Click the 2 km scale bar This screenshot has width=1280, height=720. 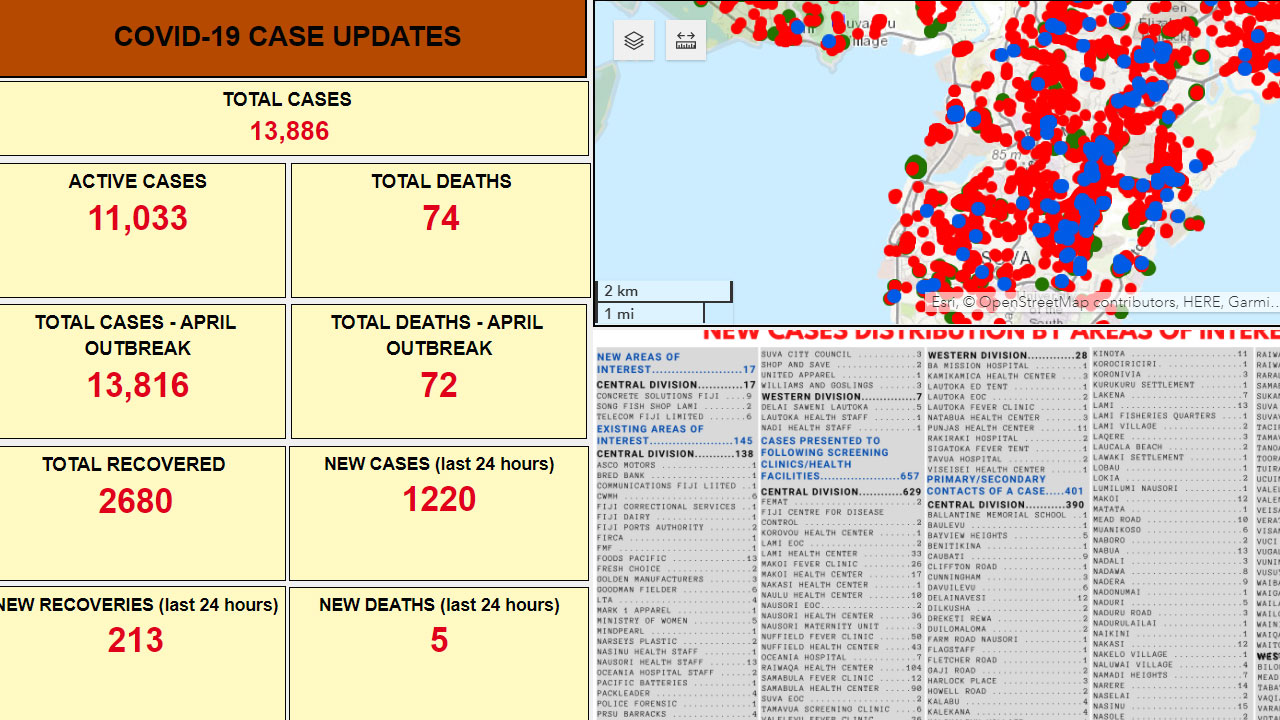[664, 291]
